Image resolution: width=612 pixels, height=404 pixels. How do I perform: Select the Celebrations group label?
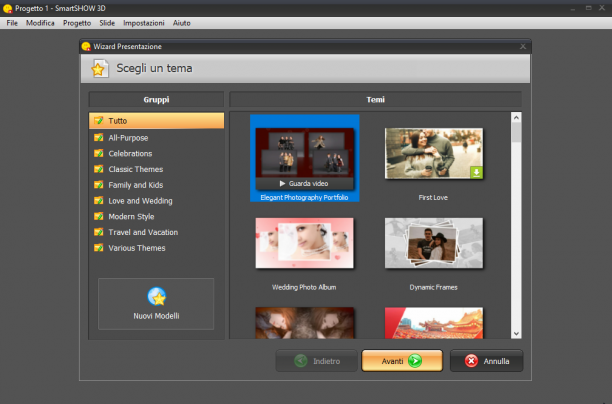click(x=130, y=153)
